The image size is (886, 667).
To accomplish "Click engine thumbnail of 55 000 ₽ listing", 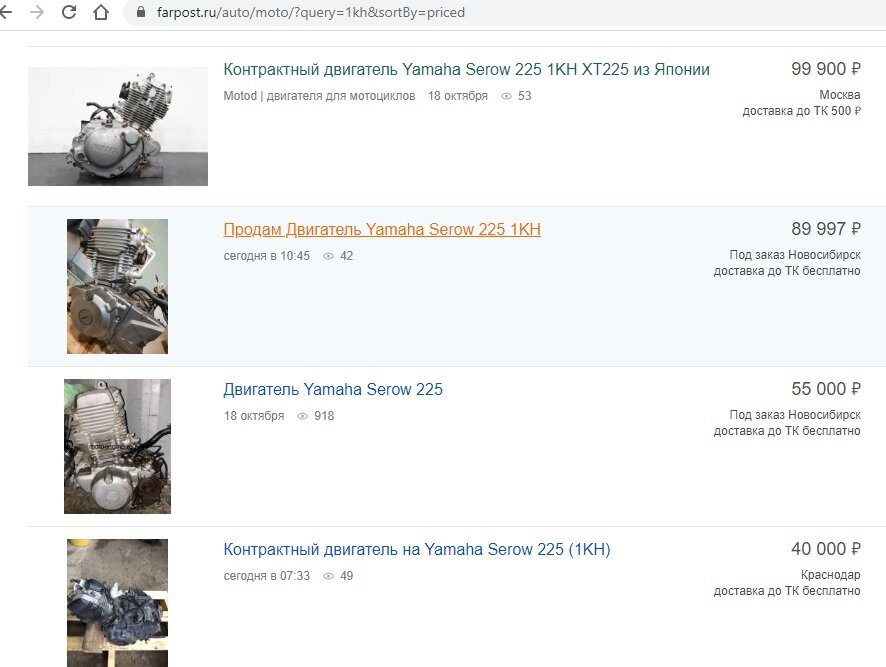I will (118, 447).
